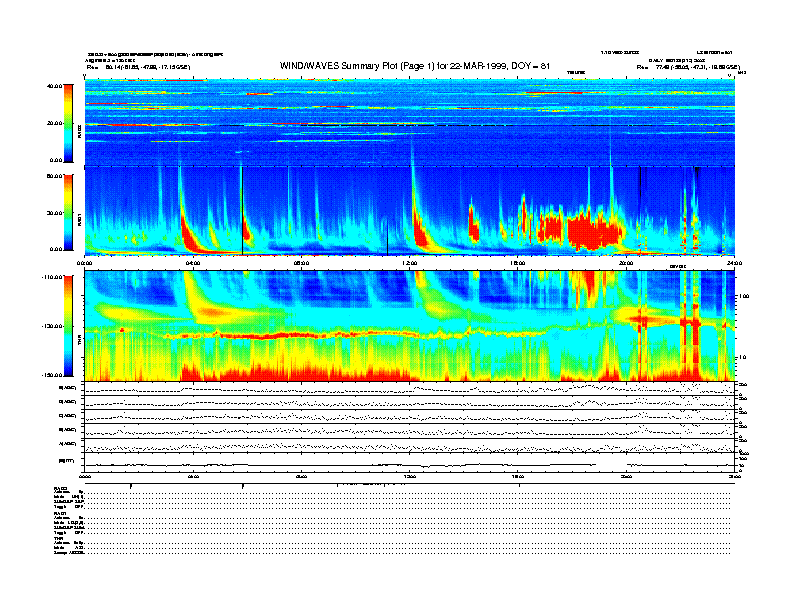The height and width of the screenshot is (612, 792).
Task: Click the 04:00 tick label below RAD1 spectrogram
Action: [193, 263]
